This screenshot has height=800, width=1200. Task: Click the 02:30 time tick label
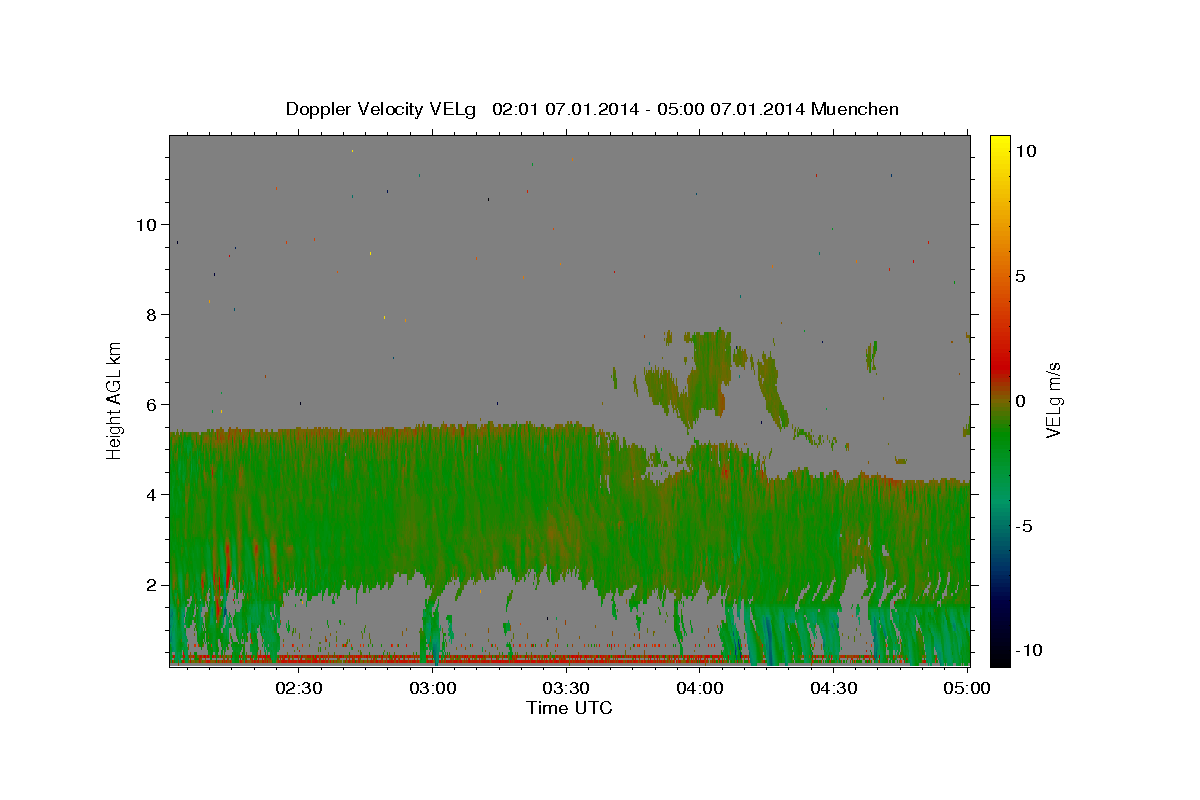point(298,688)
